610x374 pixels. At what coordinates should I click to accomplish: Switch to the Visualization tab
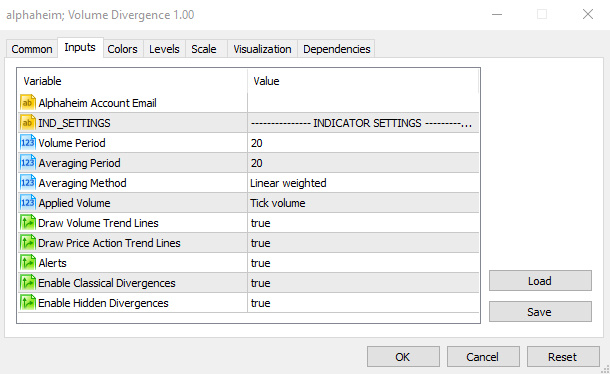pos(262,49)
